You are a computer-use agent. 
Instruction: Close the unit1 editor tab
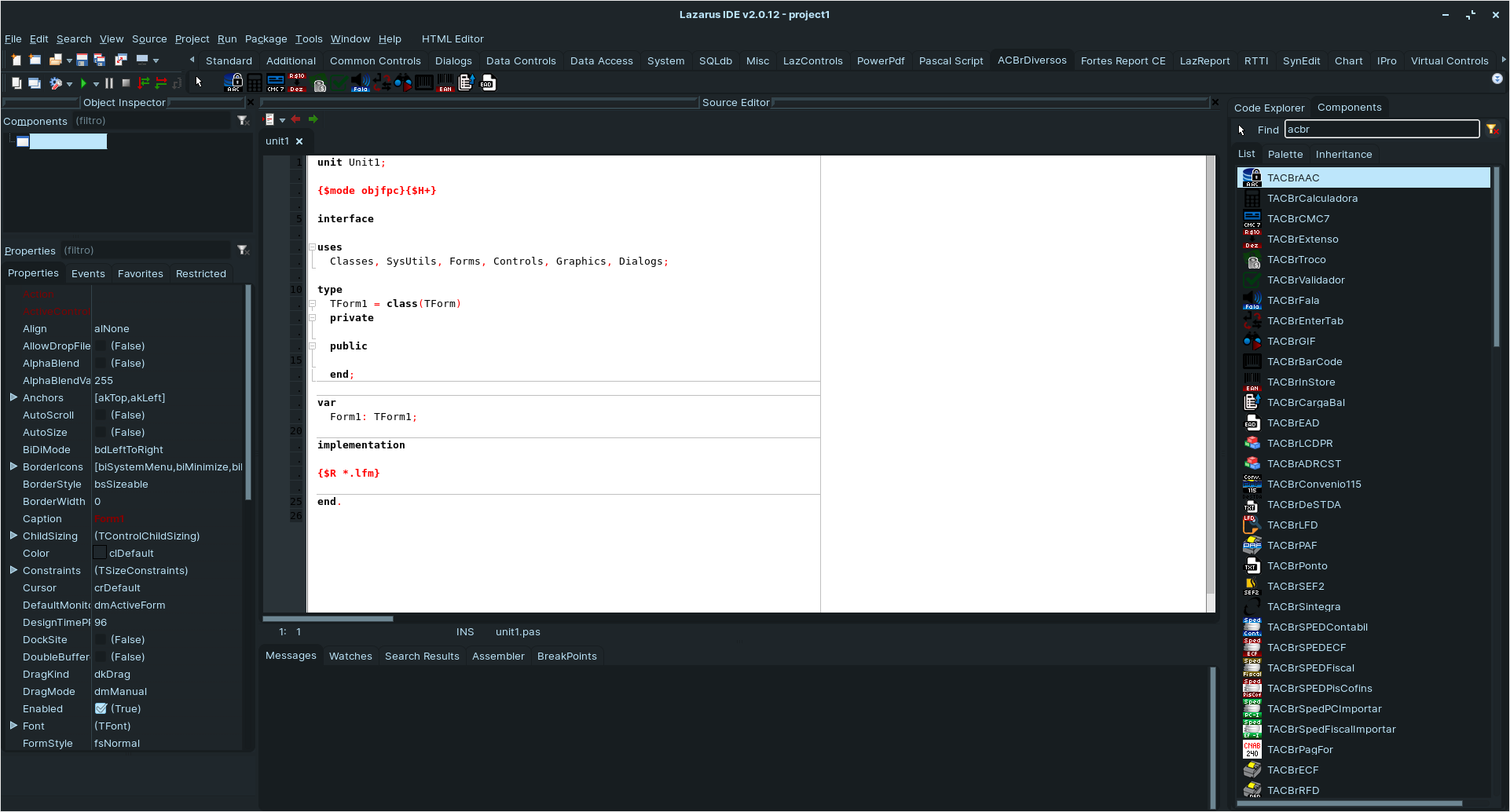(x=299, y=141)
